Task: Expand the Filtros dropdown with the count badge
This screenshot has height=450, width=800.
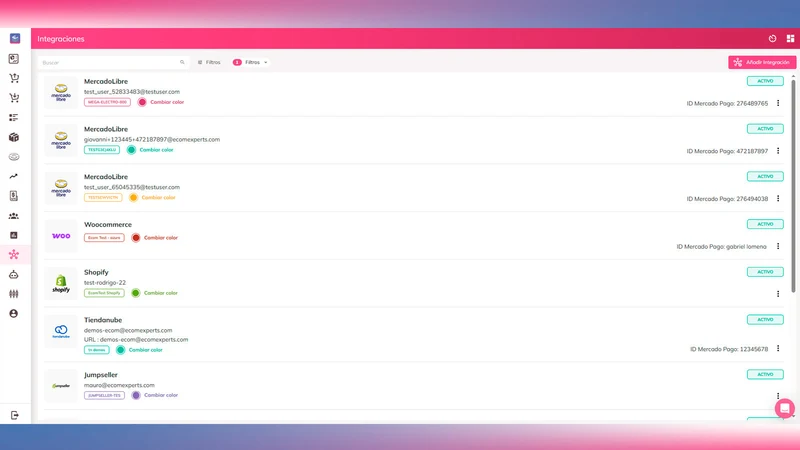Action: [251, 62]
